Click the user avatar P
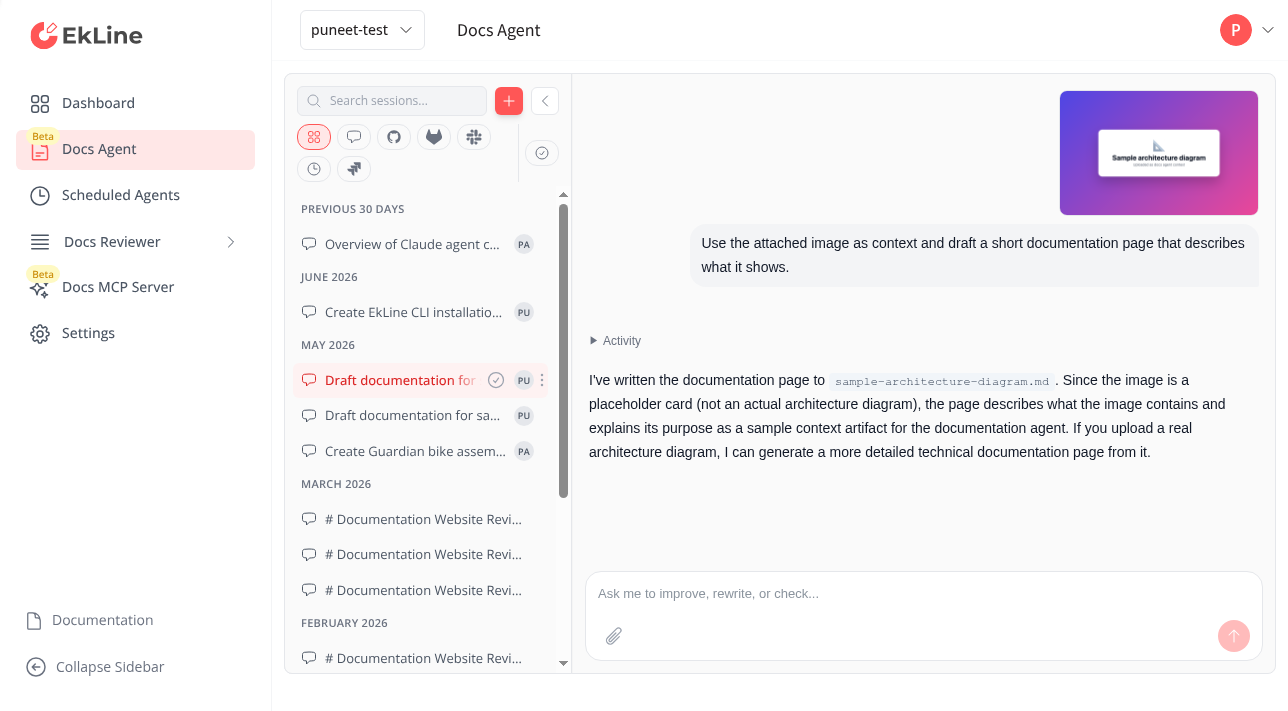Image resolution: width=1288 pixels, height=711 pixels. [x=1236, y=30]
